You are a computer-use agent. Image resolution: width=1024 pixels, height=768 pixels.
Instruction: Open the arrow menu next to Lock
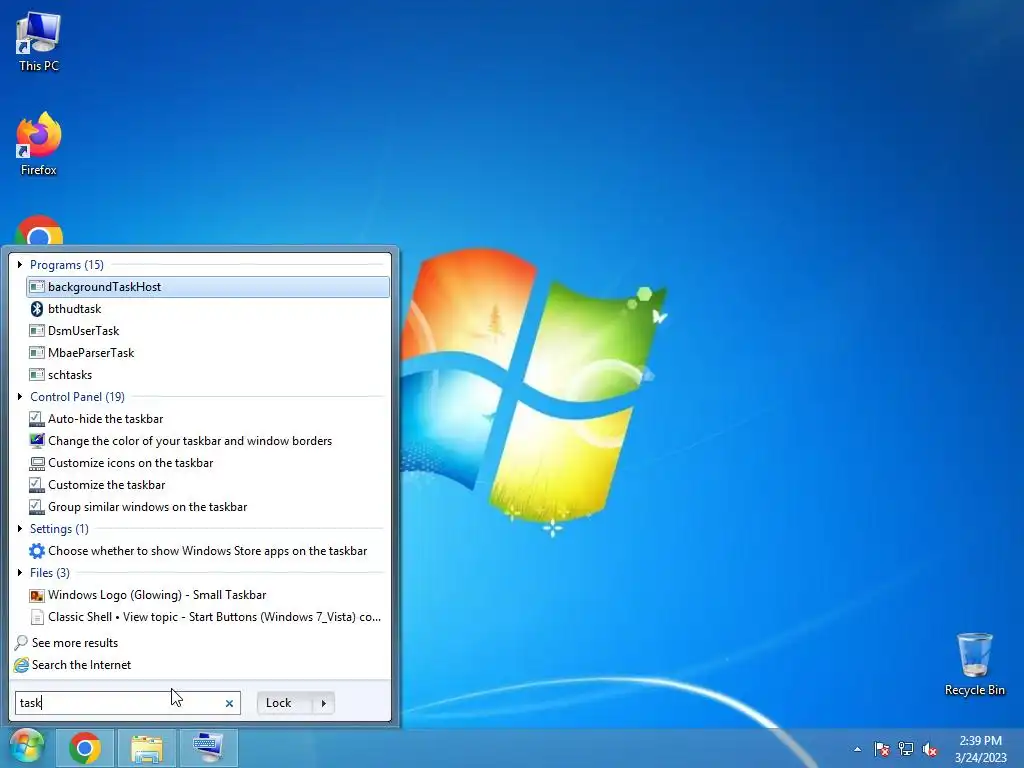point(324,703)
